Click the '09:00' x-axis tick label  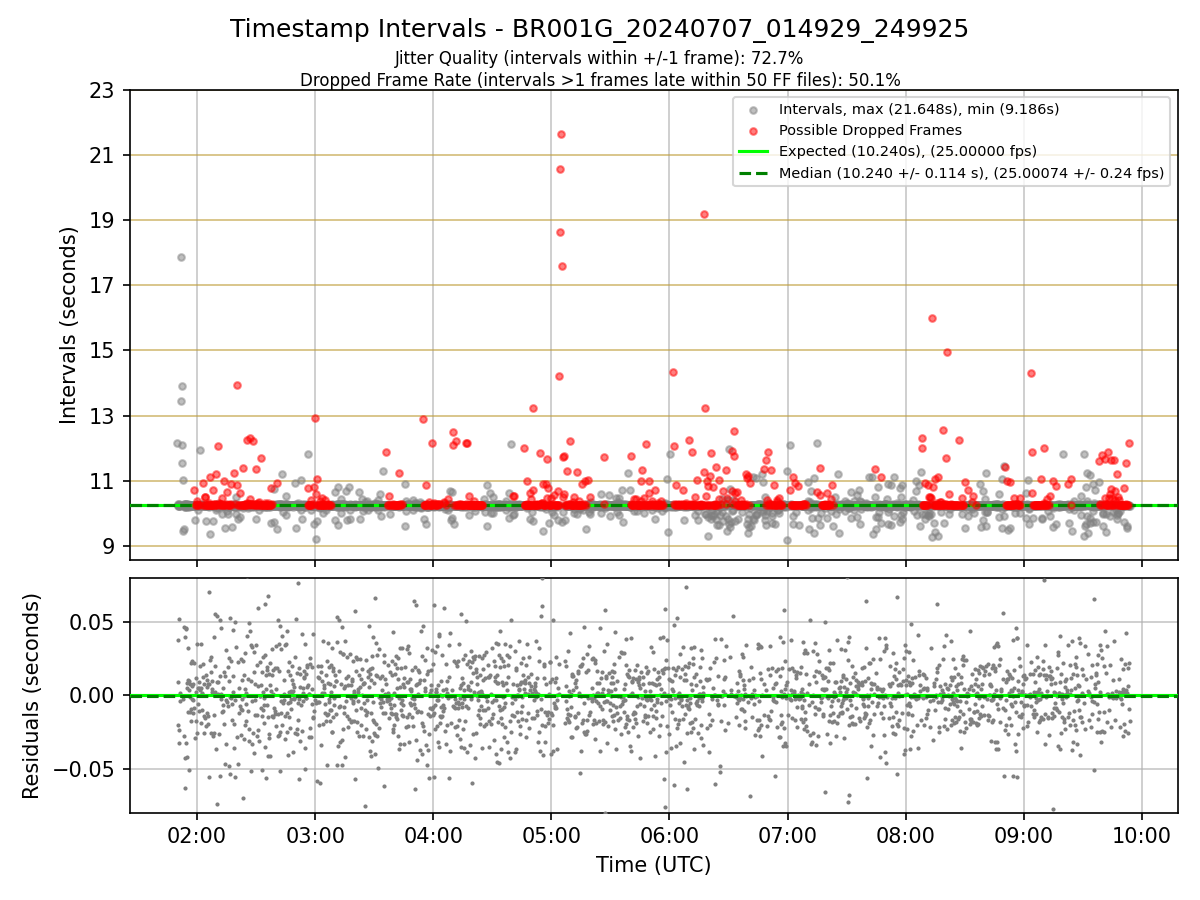[x=1023, y=834]
